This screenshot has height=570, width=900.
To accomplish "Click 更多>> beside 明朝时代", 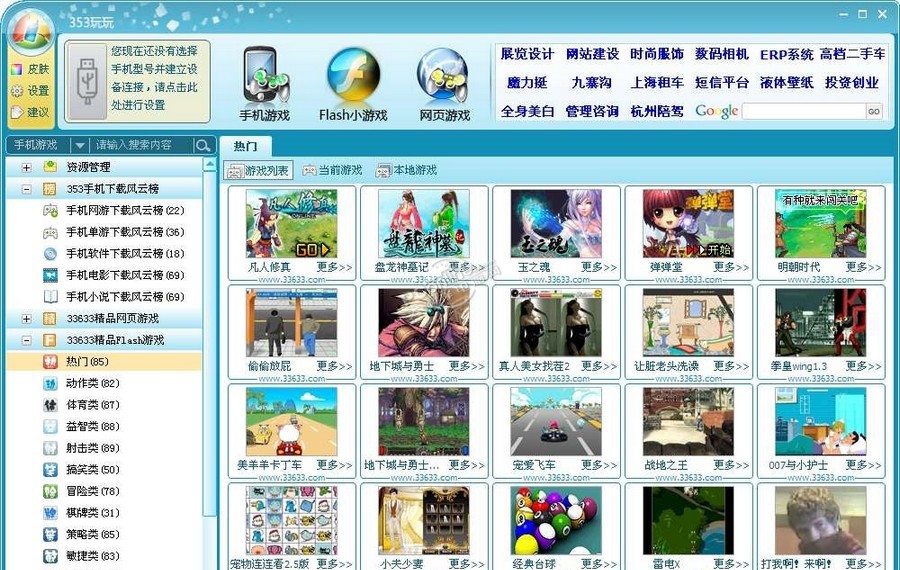I will [863, 267].
